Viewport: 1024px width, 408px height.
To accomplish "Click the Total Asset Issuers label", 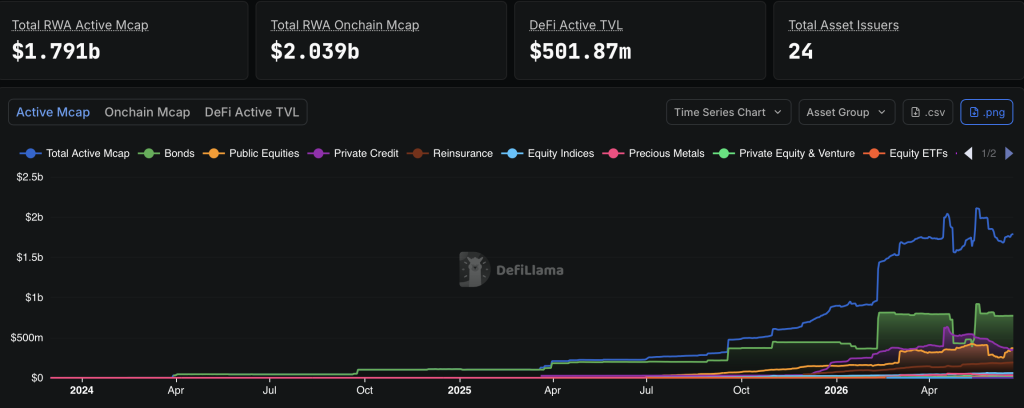I will pos(844,25).
